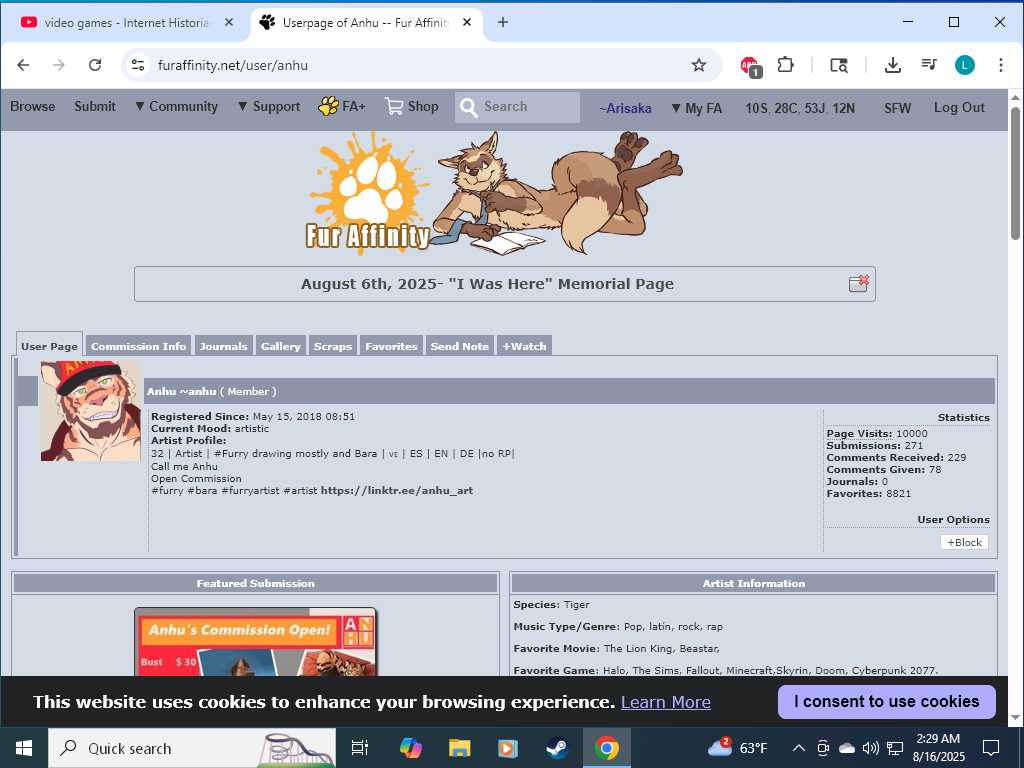Open the weather 63°F taskbar widget
The image size is (1024, 768).
point(738,748)
